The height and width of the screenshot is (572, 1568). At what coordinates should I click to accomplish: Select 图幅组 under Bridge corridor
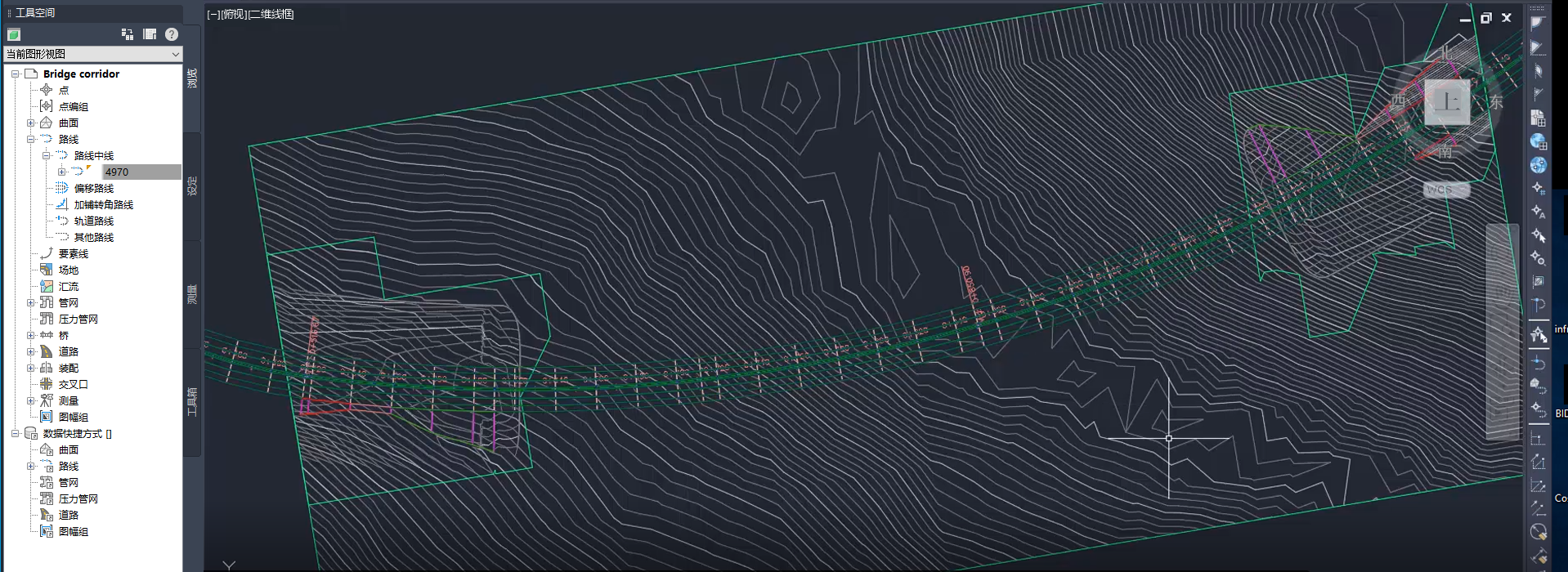point(74,417)
